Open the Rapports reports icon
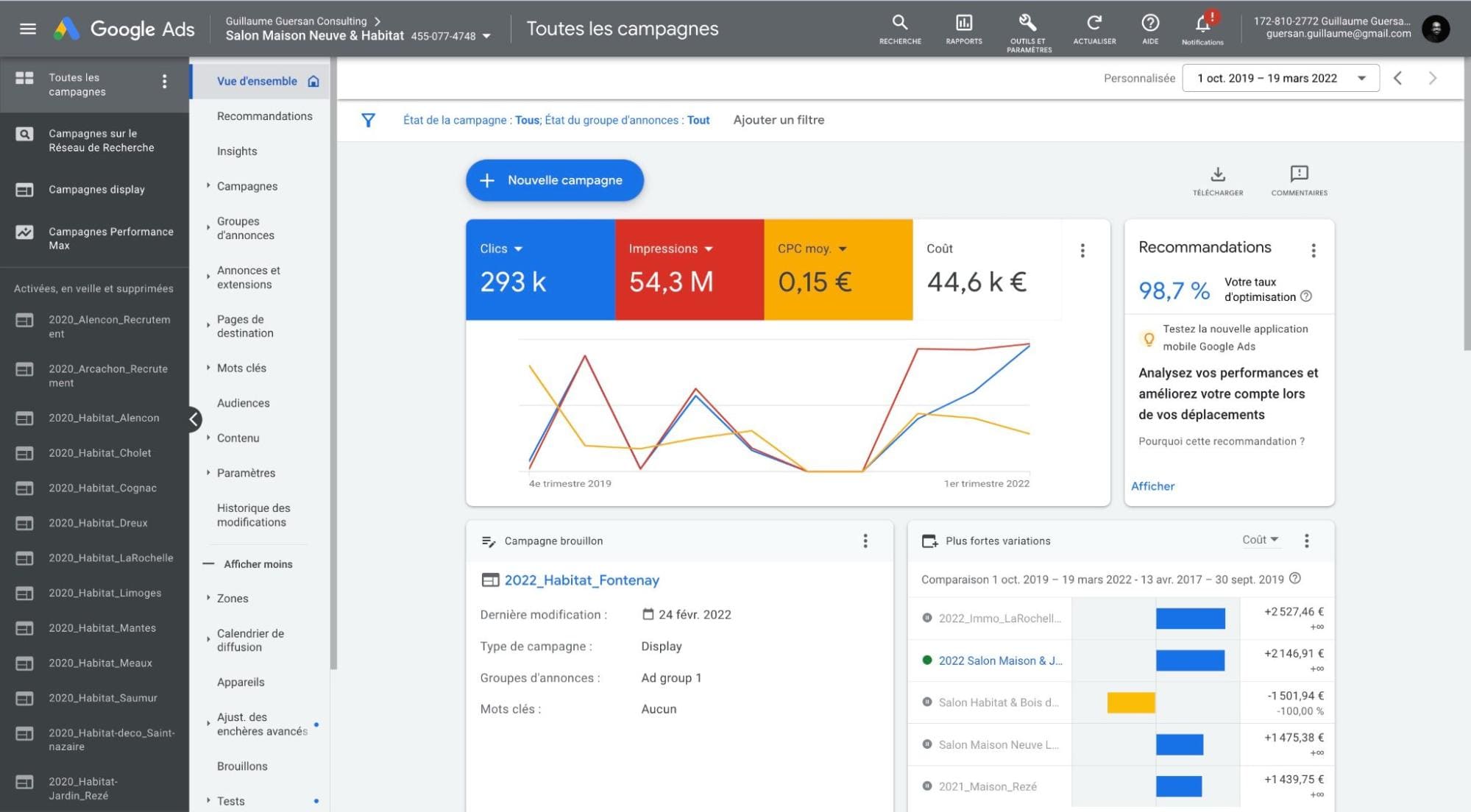This screenshot has width=1471, height=812. click(964, 29)
